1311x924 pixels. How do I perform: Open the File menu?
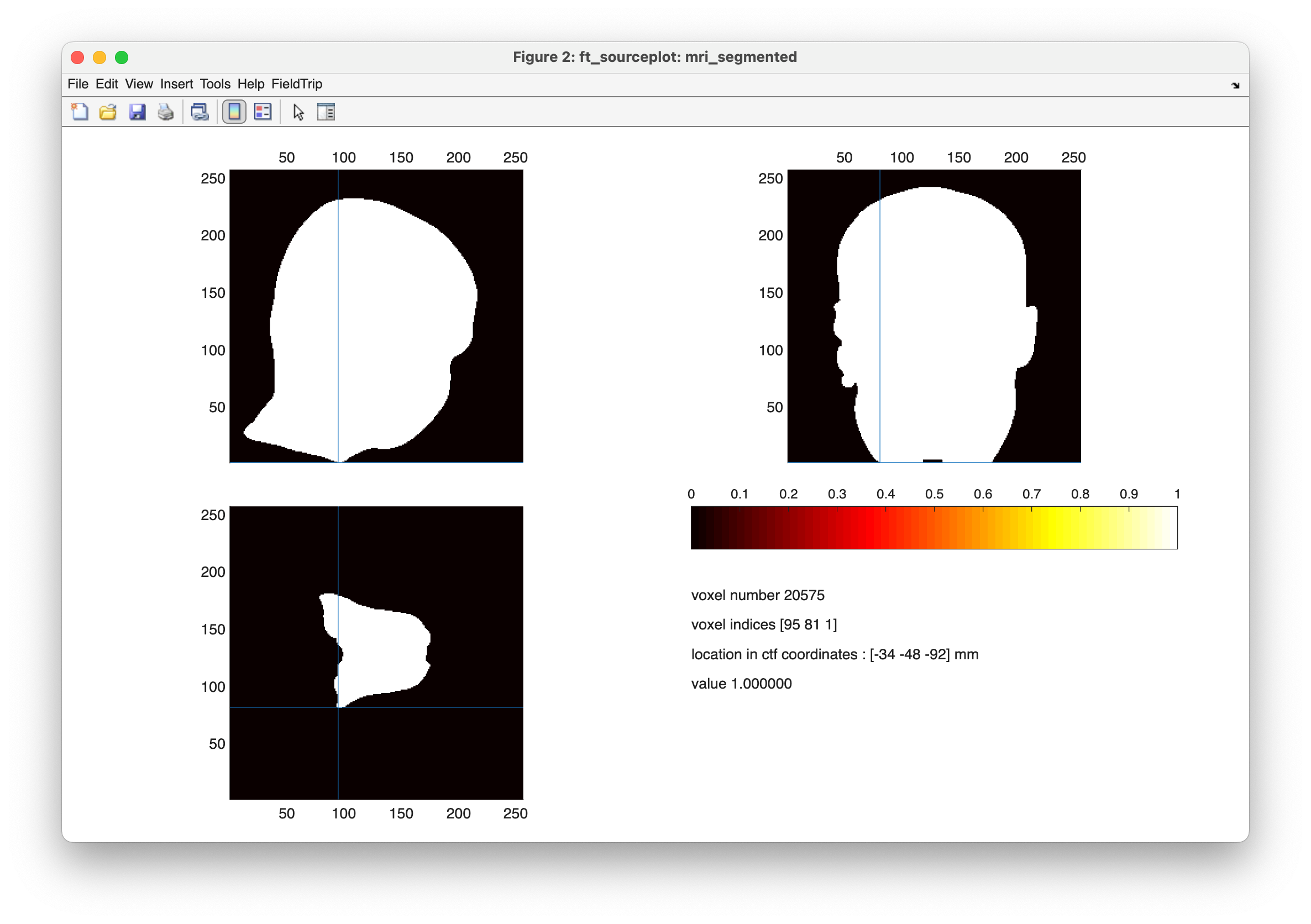pyautogui.click(x=78, y=84)
